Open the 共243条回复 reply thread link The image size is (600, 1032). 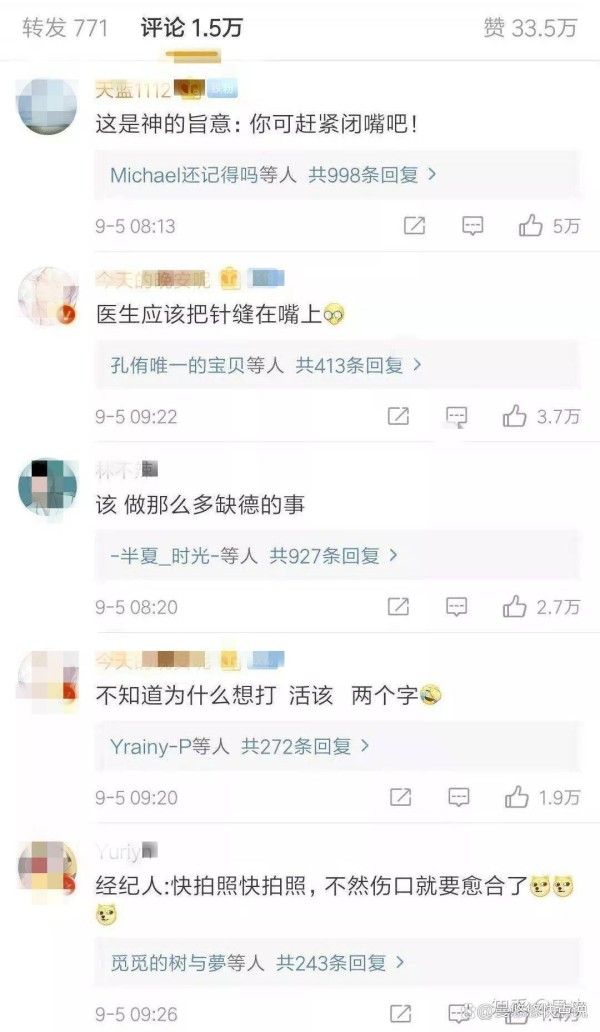(x=339, y=962)
